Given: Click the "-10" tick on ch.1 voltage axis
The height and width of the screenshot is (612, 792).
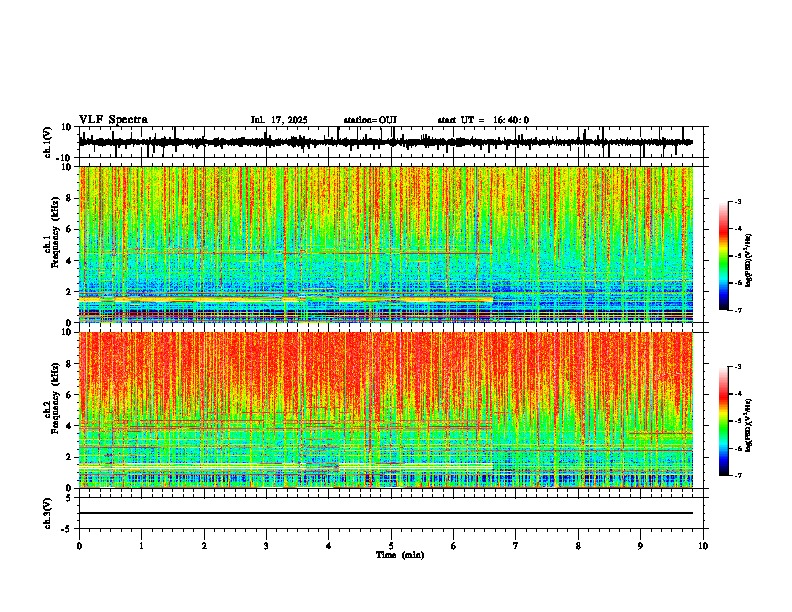Looking at the screenshot, I should click(x=65, y=158).
